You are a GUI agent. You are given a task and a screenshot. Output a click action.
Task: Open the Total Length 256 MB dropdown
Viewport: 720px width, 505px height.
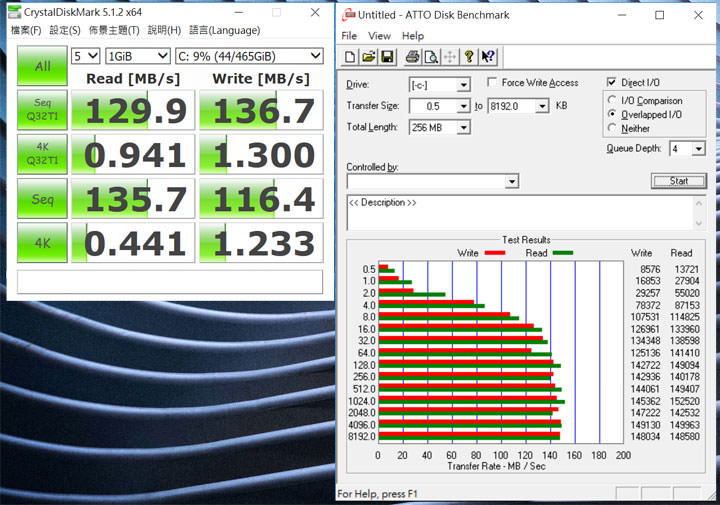point(464,127)
